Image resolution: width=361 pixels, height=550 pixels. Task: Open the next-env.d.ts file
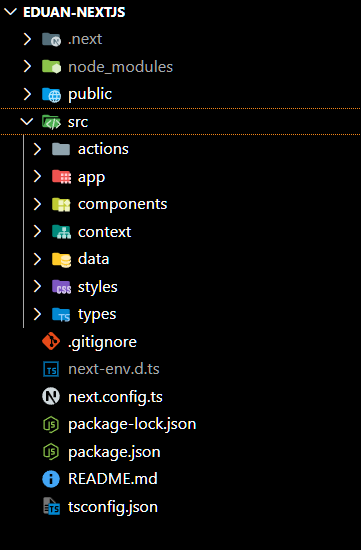114,369
